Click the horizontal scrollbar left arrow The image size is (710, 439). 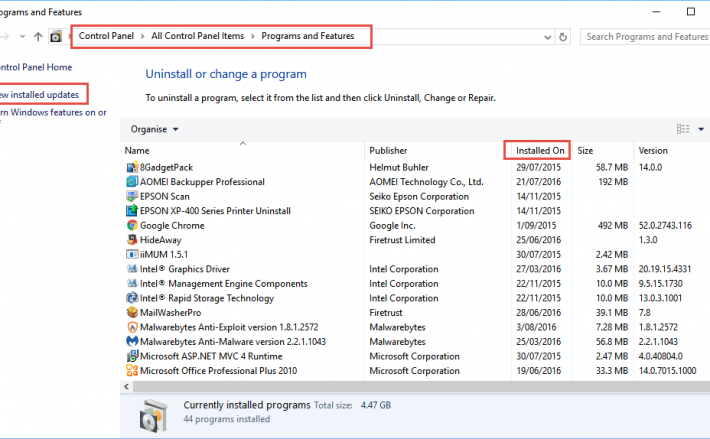[126, 387]
